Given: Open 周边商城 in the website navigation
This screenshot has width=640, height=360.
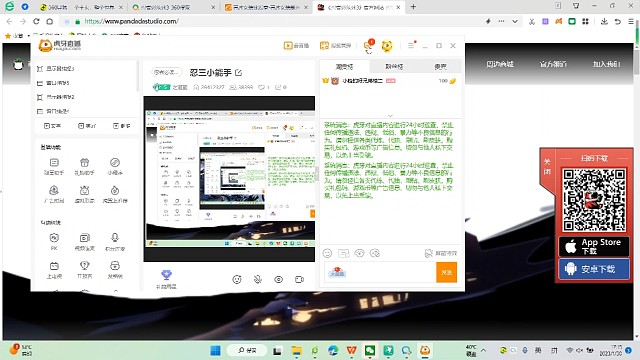Looking at the screenshot, I should point(500,64).
